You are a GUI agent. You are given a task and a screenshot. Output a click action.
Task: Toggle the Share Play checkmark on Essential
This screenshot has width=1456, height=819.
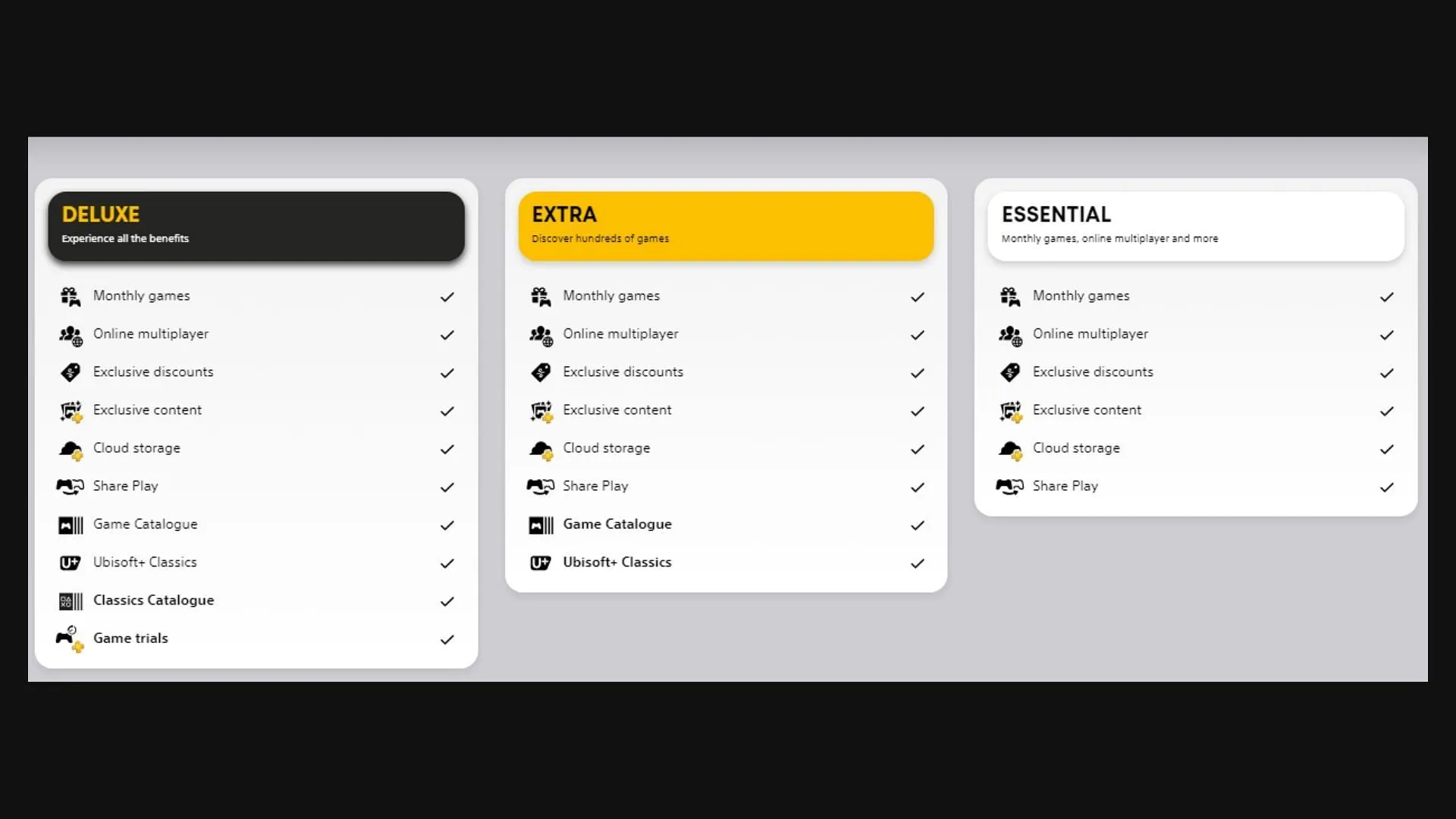pyautogui.click(x=1386, y=487)
